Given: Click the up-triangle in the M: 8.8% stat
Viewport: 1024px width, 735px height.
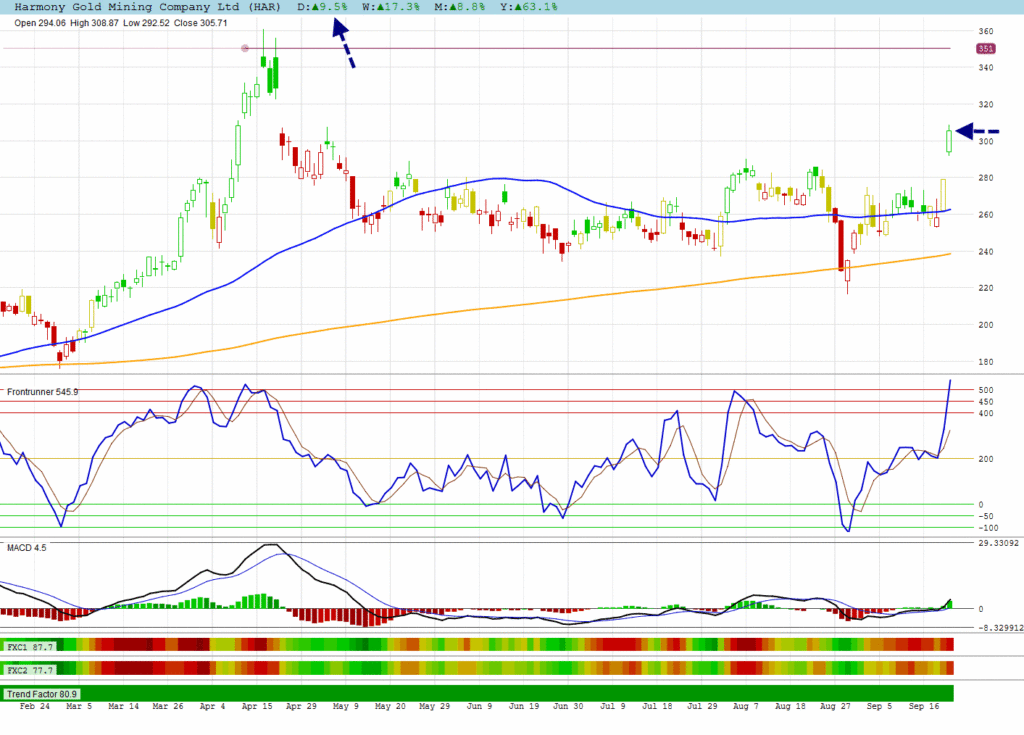Looking at the screenshot, I should coord(454,7).
